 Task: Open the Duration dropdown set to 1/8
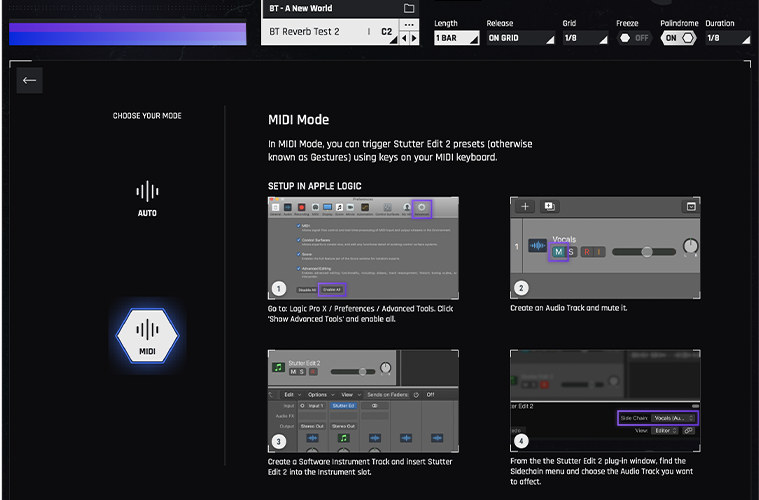[728, 38]
